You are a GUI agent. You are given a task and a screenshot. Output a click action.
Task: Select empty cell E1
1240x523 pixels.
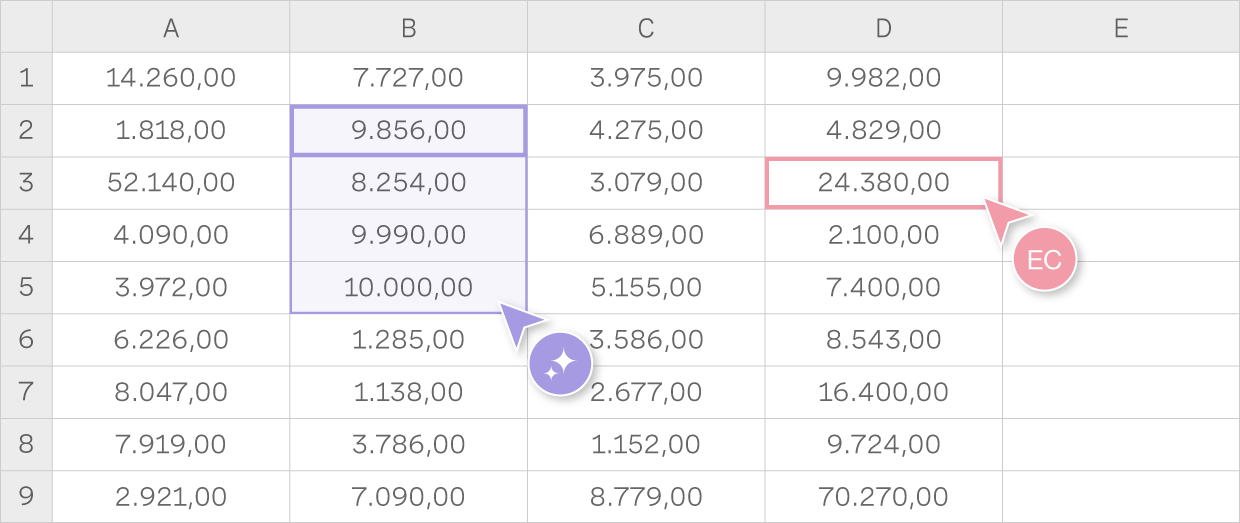(1120, 78)
